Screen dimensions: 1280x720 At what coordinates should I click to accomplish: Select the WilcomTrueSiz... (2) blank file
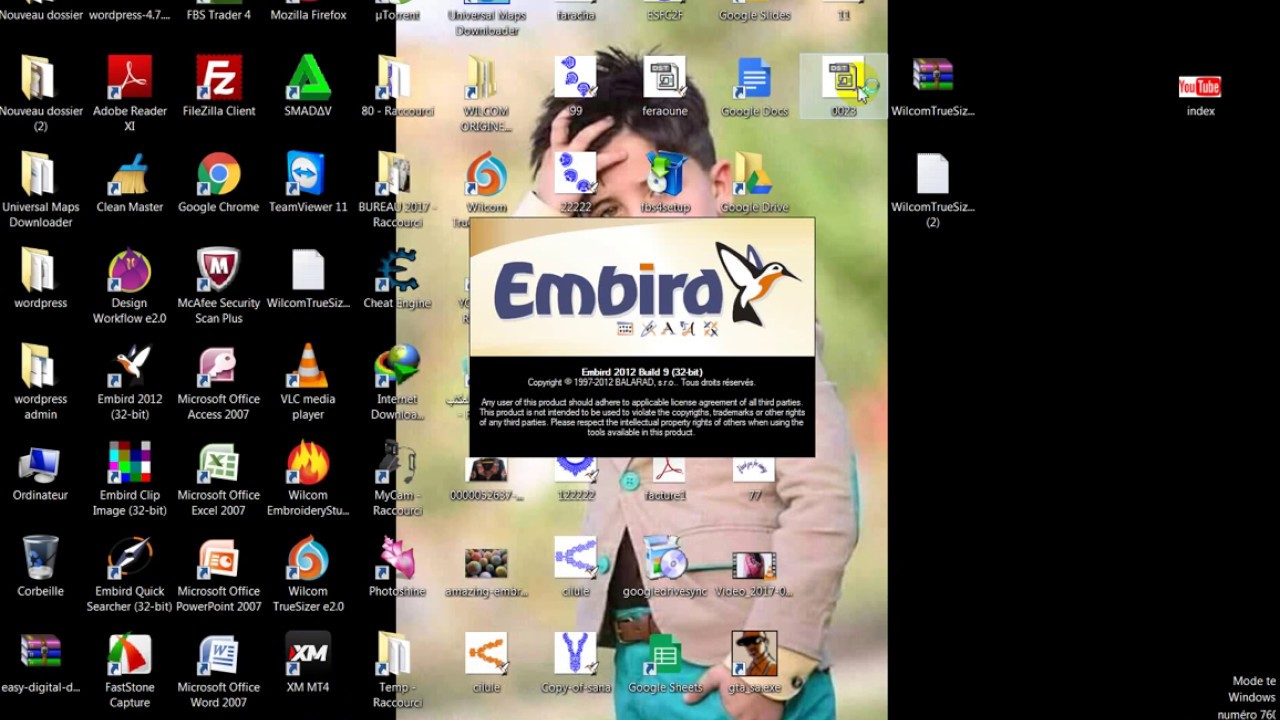(932, 191)
